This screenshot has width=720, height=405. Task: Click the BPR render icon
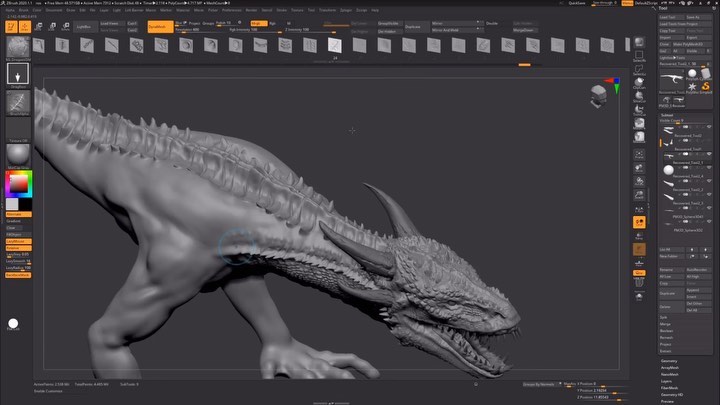click(639, 42)
